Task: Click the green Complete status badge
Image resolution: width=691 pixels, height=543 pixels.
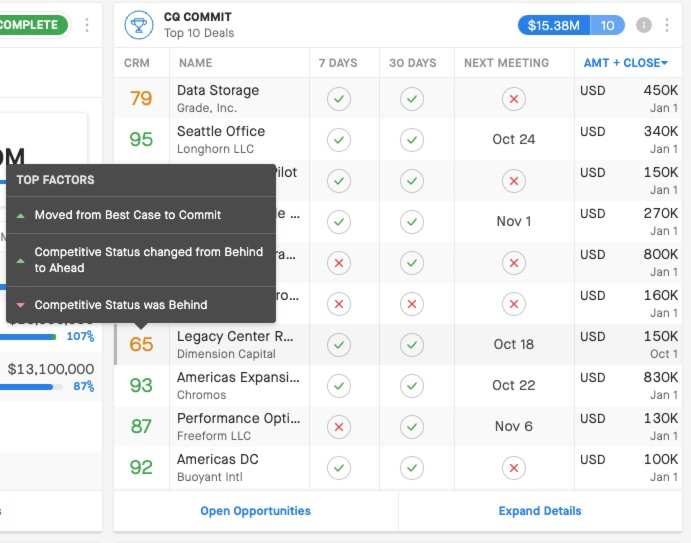Action: click(31, 25)
